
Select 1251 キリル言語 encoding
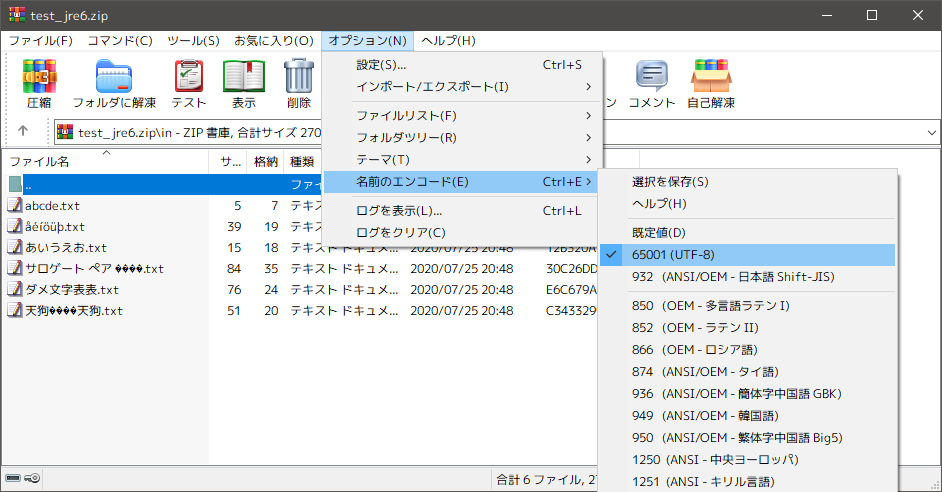[747, 482]
